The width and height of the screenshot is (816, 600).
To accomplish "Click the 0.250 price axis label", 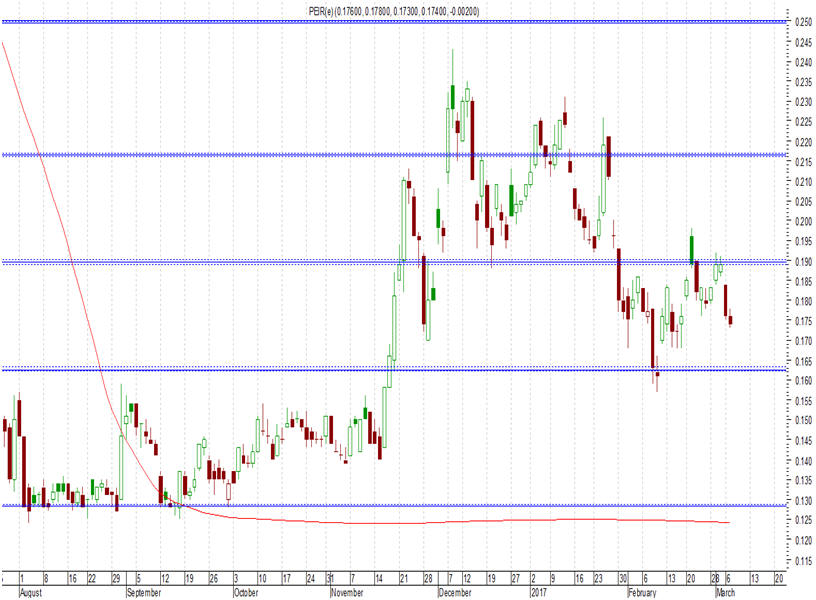I will [804, 22].
